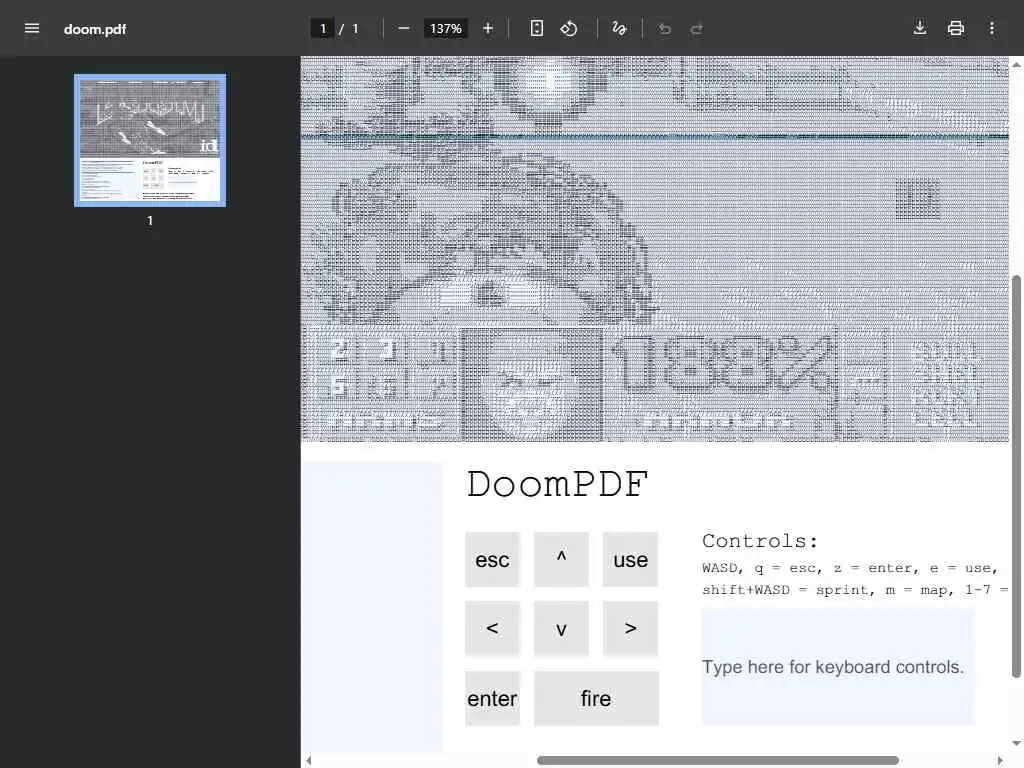Click the enter game button
Image resolution: width=1024 pixels, height=768 pixels.
pyautogui.click(x=492, y=698)
